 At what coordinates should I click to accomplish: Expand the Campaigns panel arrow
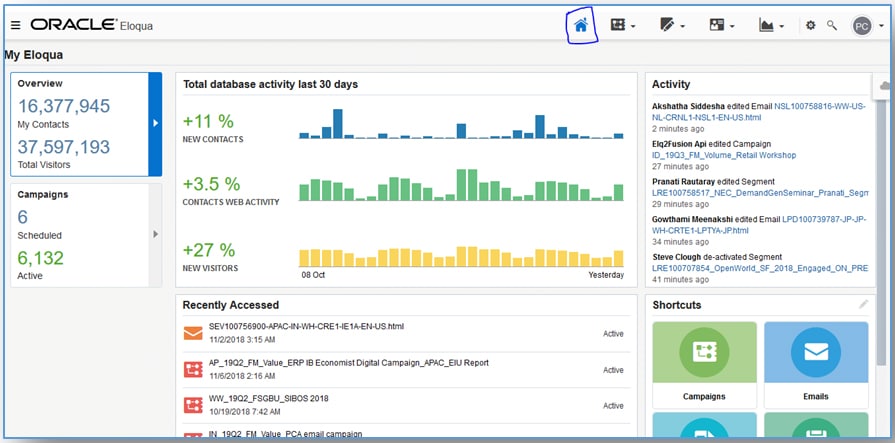pos(155,234)
